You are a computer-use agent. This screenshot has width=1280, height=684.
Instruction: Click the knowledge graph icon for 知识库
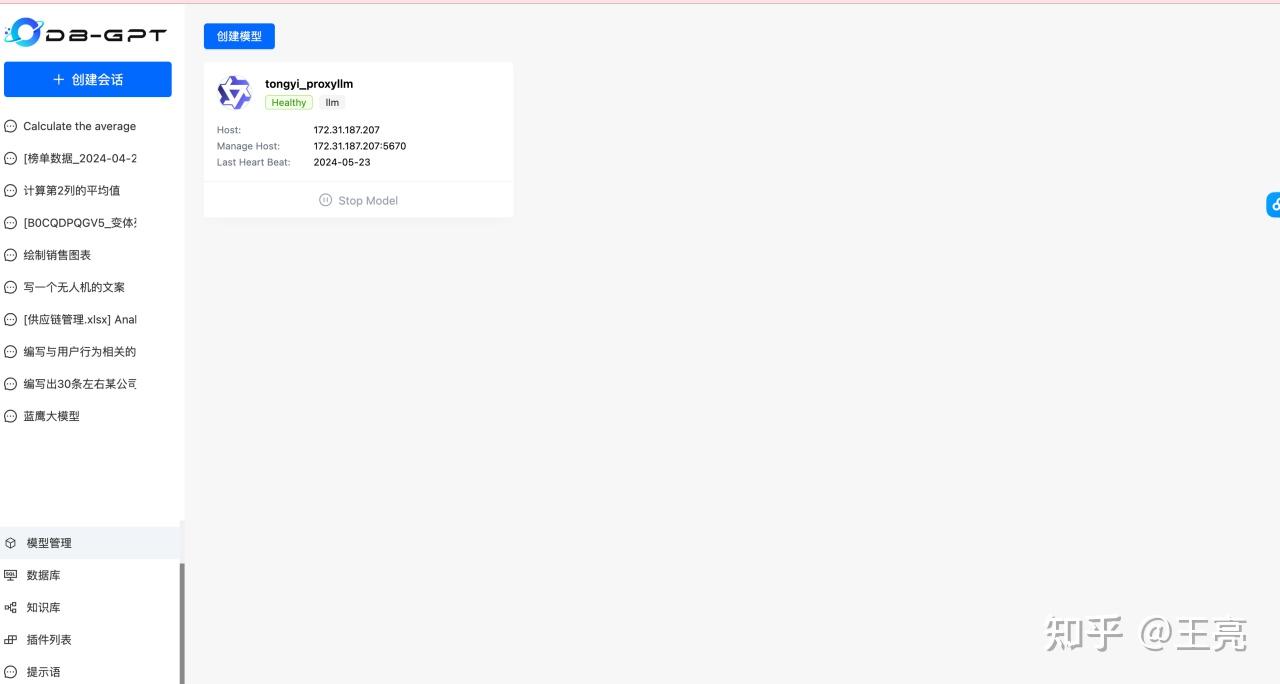(x=11, y=607)
